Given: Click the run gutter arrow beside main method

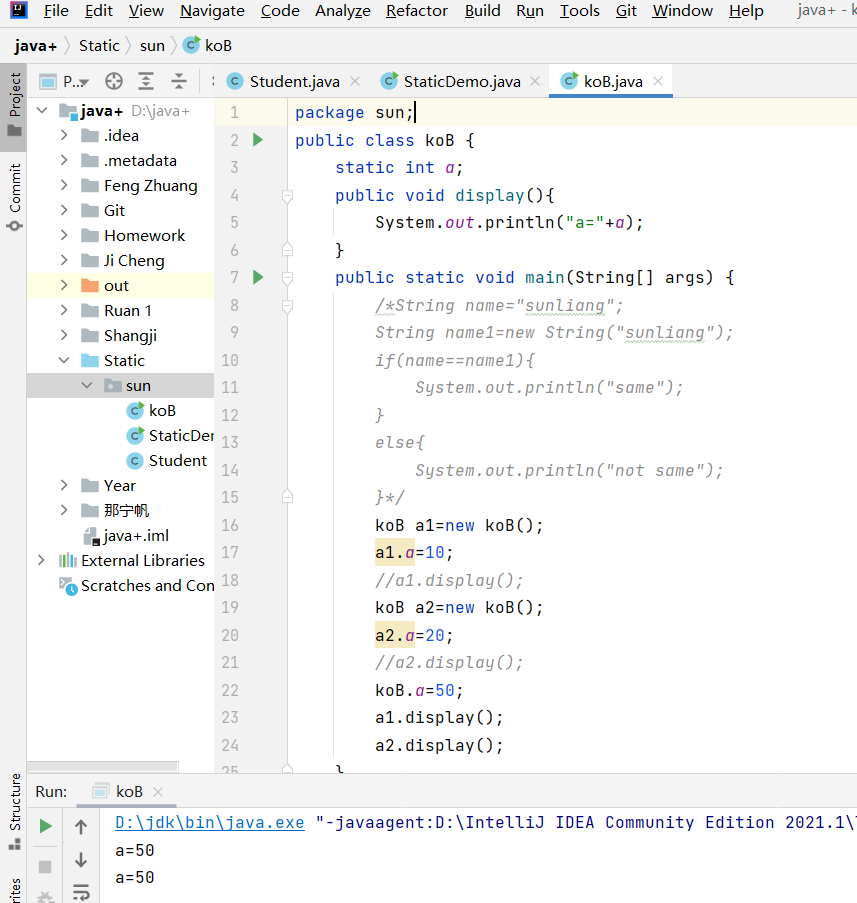Looking at the screenshot, I should [257, 277].
